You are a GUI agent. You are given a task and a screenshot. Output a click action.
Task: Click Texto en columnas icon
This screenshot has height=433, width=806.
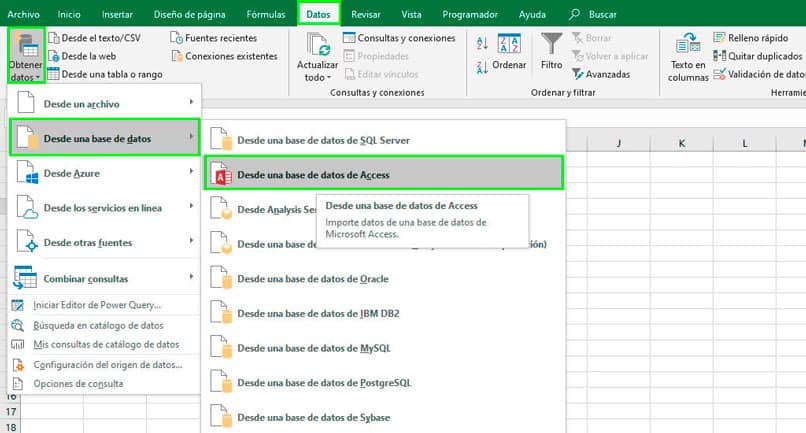point(688,44)
